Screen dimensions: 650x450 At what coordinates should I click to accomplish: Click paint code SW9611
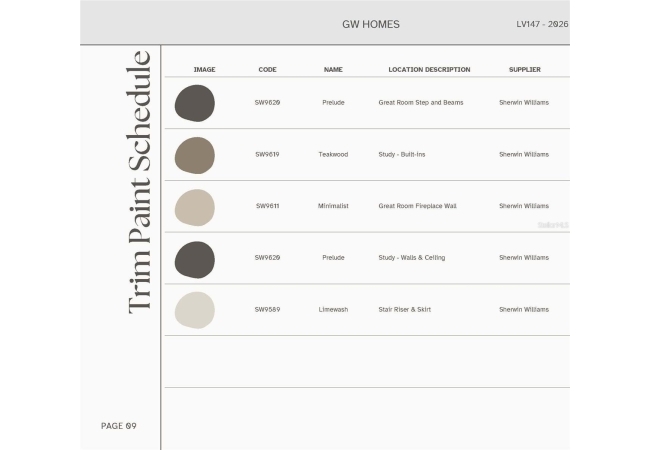[x=267, y=206]
